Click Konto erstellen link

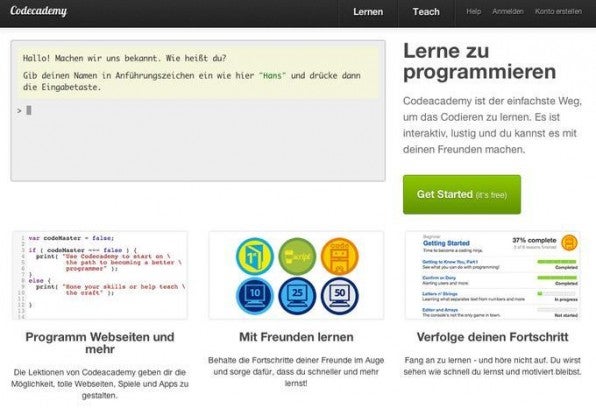558,11
